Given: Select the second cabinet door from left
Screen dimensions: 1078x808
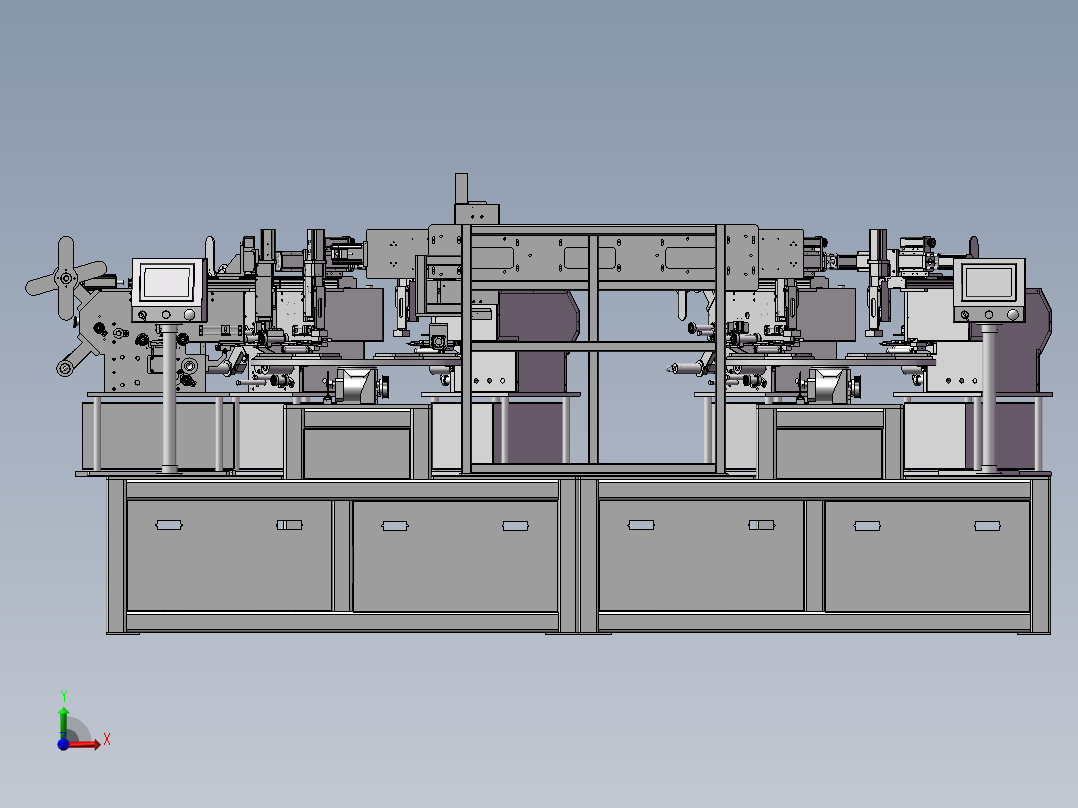Looking at the screenshot, I should (x=455, y=556).
